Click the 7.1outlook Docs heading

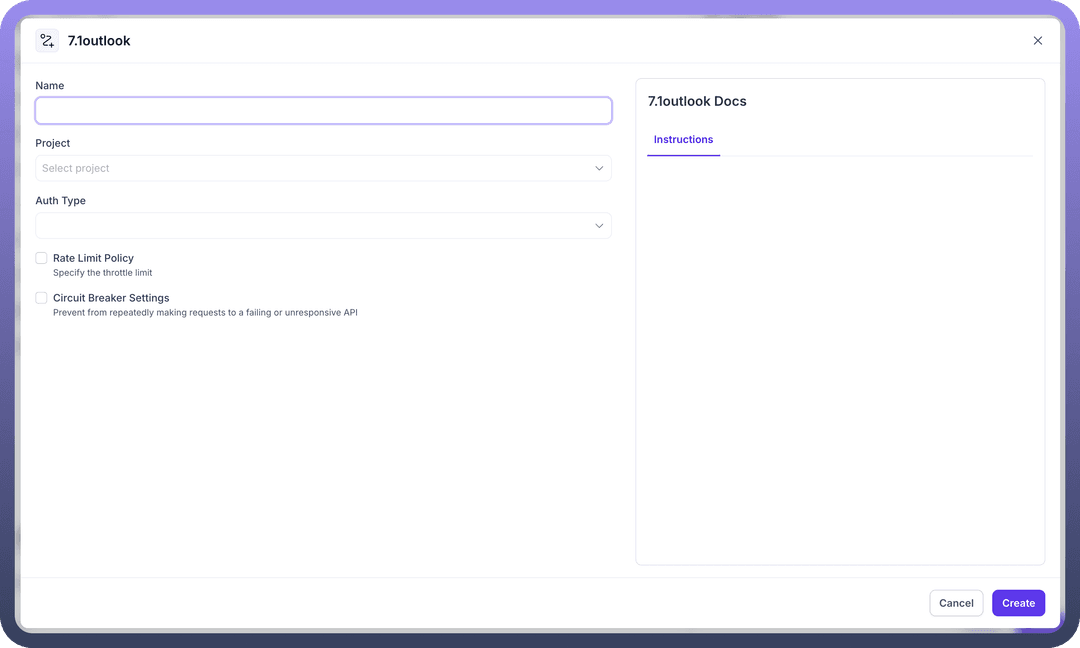697,101
